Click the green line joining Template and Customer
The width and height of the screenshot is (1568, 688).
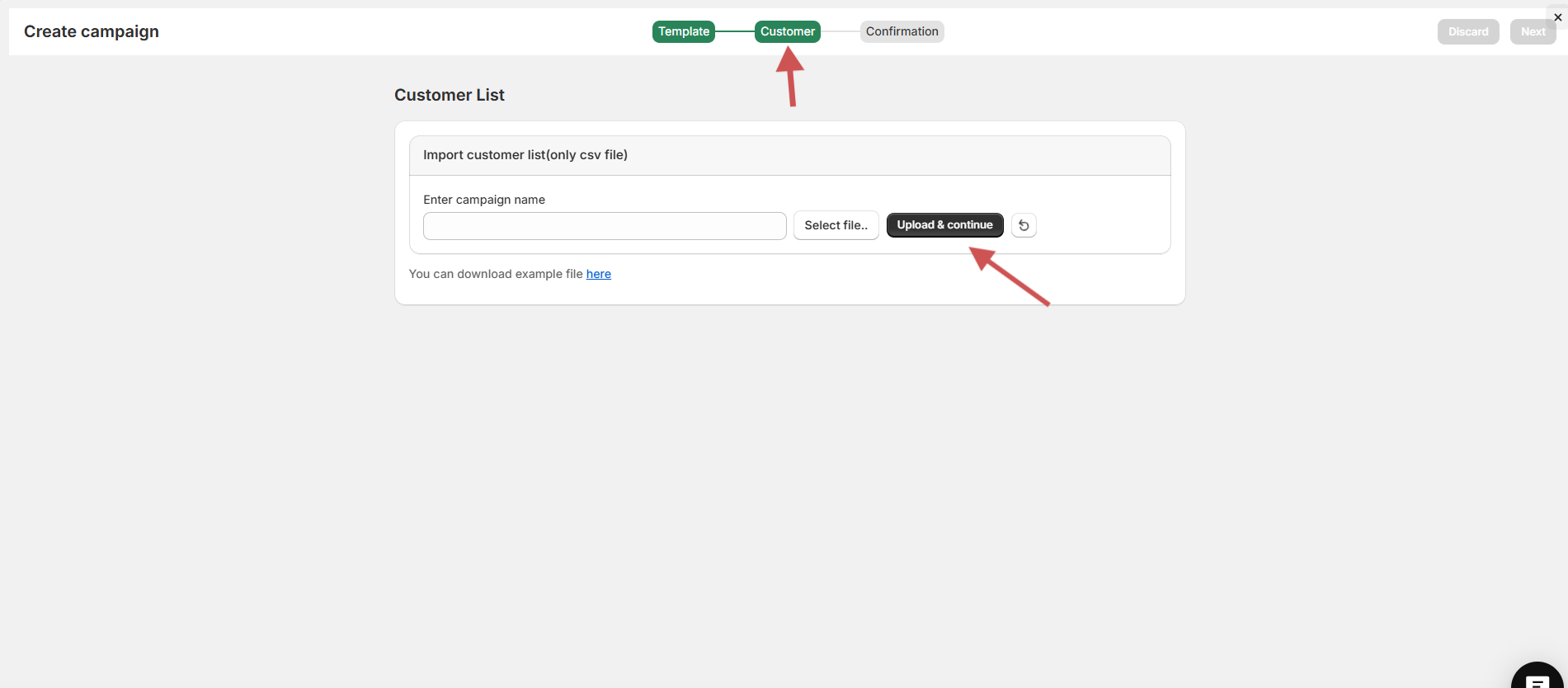pos(734,31)
